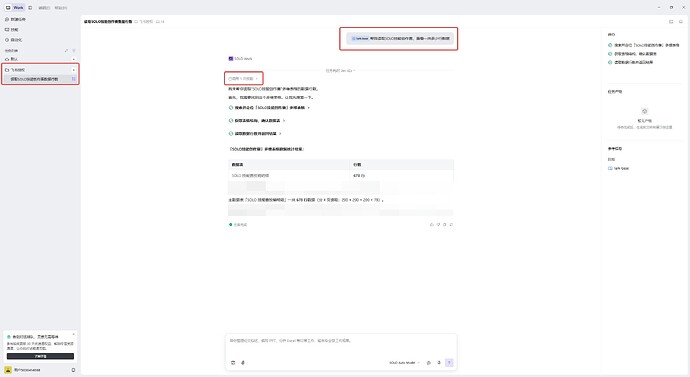Click the icon left of send button
The height and width of the screenshot is (377, 690).
point(439,362)
